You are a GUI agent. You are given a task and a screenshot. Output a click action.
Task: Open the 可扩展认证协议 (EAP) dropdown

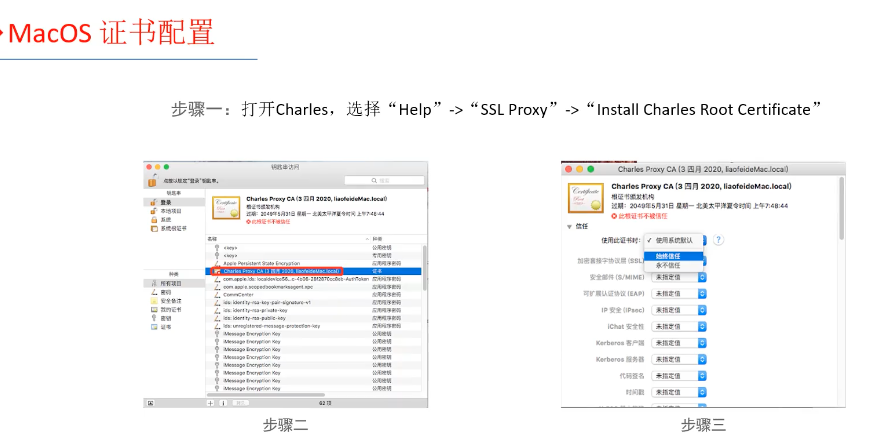click(679, 294)
